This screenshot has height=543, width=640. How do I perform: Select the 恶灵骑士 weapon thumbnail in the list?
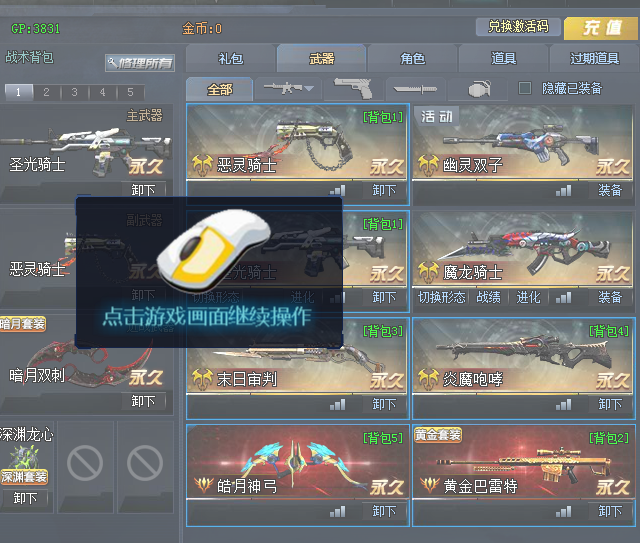[297, 142]
